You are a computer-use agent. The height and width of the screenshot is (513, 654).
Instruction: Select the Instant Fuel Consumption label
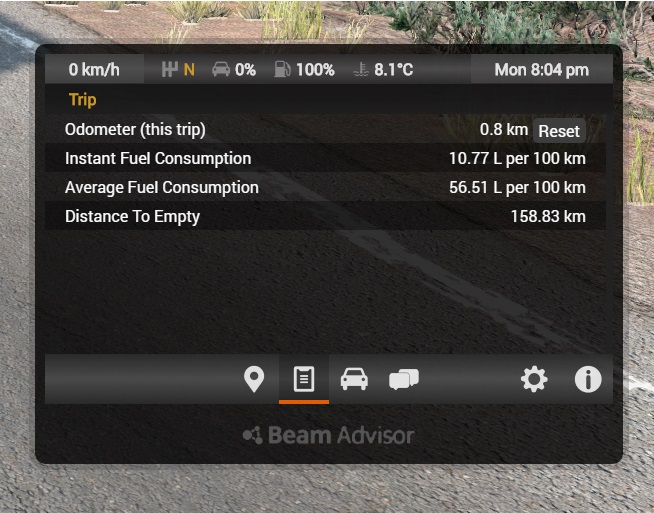pos(158,158)
